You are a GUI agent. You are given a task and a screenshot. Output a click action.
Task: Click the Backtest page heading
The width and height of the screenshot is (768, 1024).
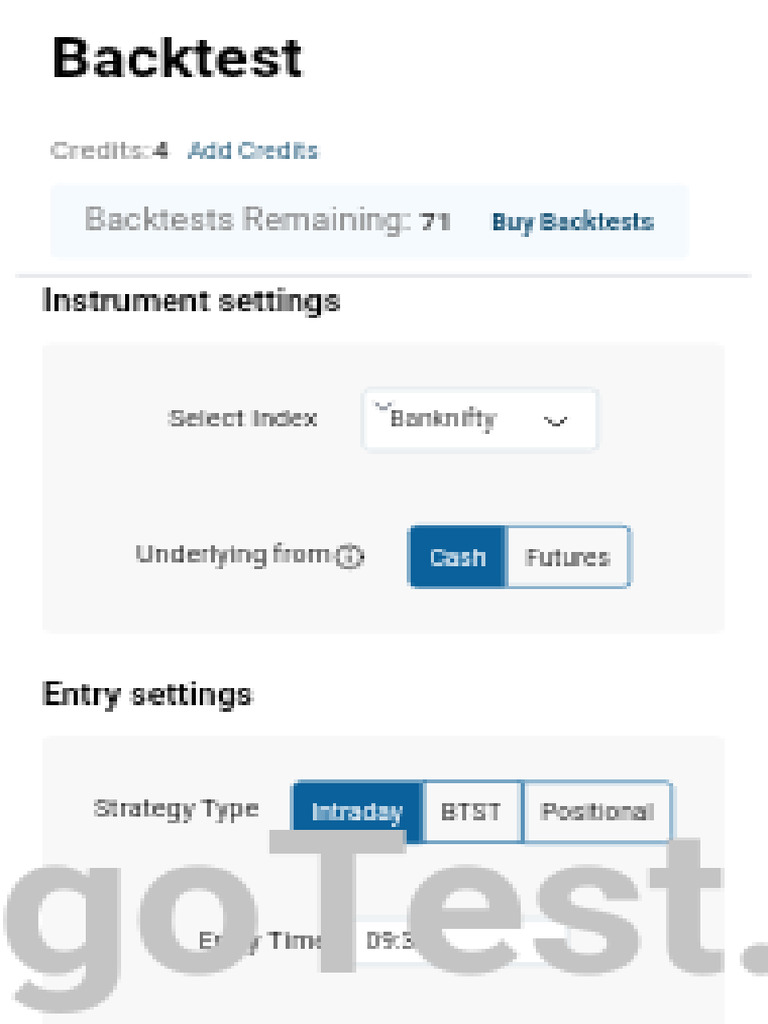pos(177,58)
